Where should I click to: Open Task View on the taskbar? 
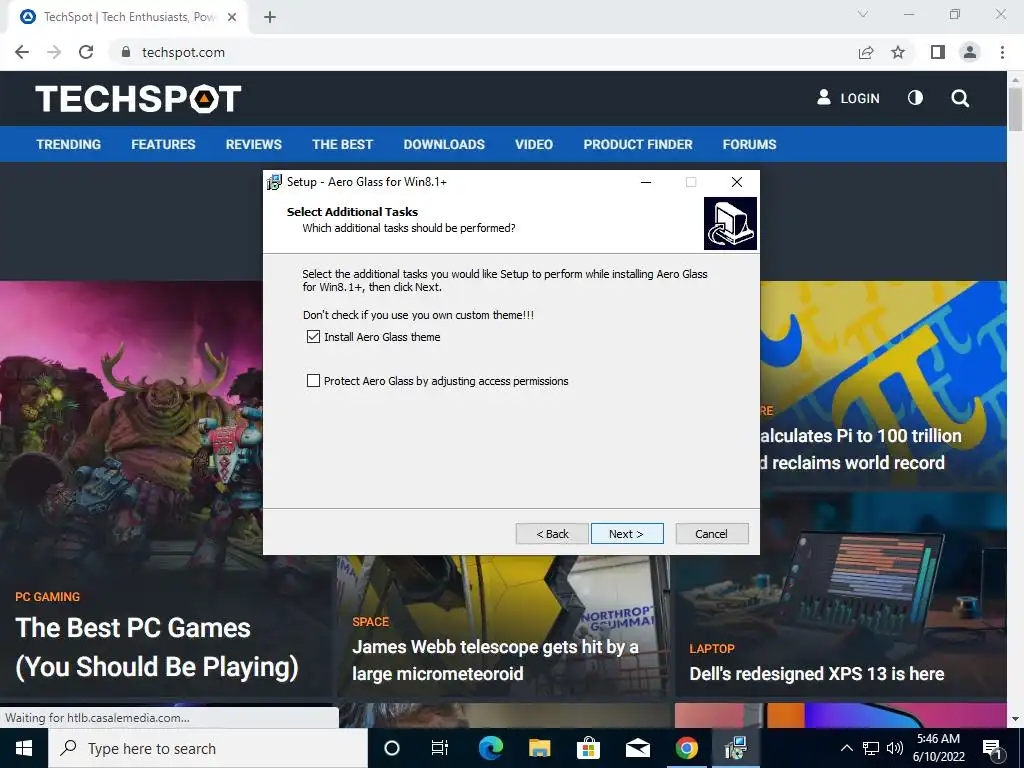(x=440, y=748)
